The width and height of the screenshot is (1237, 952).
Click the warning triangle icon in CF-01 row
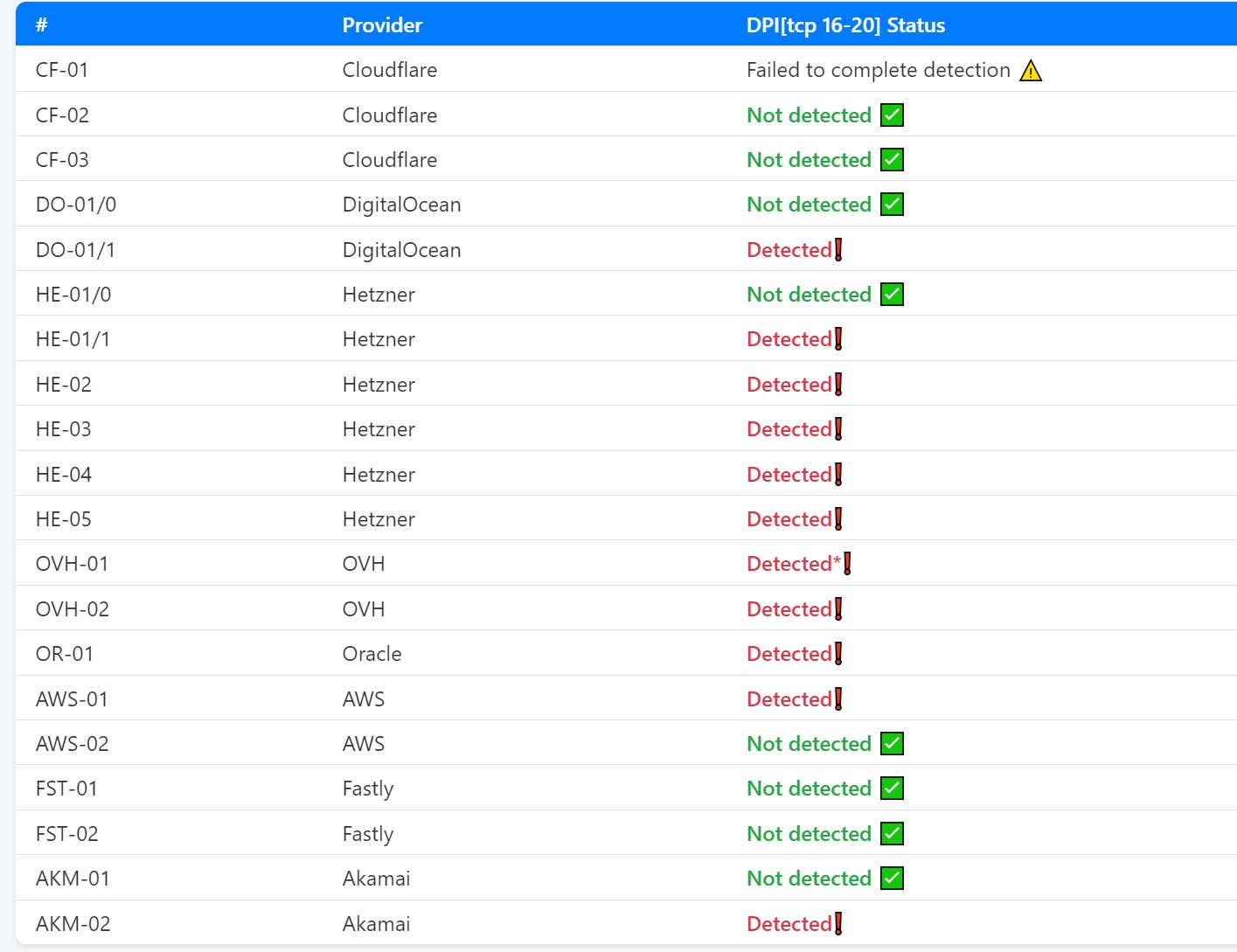tap(1031, 71)
